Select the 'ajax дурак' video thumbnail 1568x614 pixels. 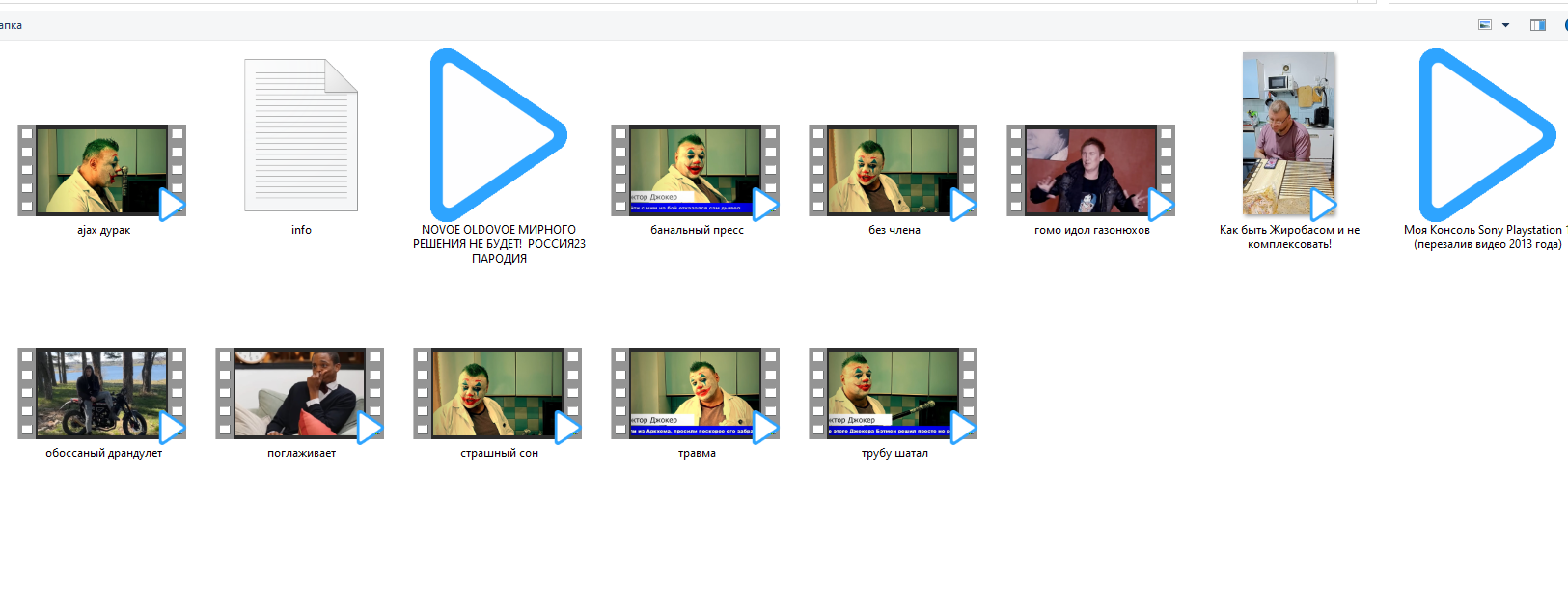102,170
